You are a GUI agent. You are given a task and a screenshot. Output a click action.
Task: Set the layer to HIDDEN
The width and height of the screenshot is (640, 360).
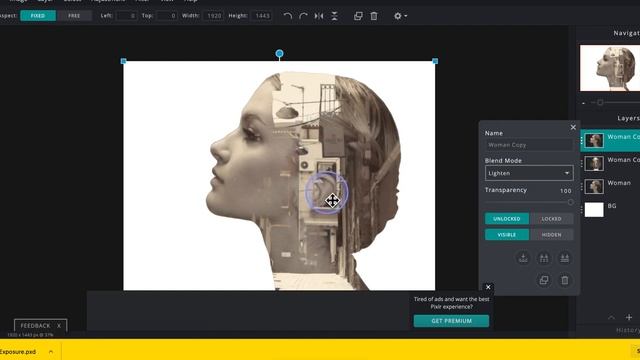click(551, 235)
